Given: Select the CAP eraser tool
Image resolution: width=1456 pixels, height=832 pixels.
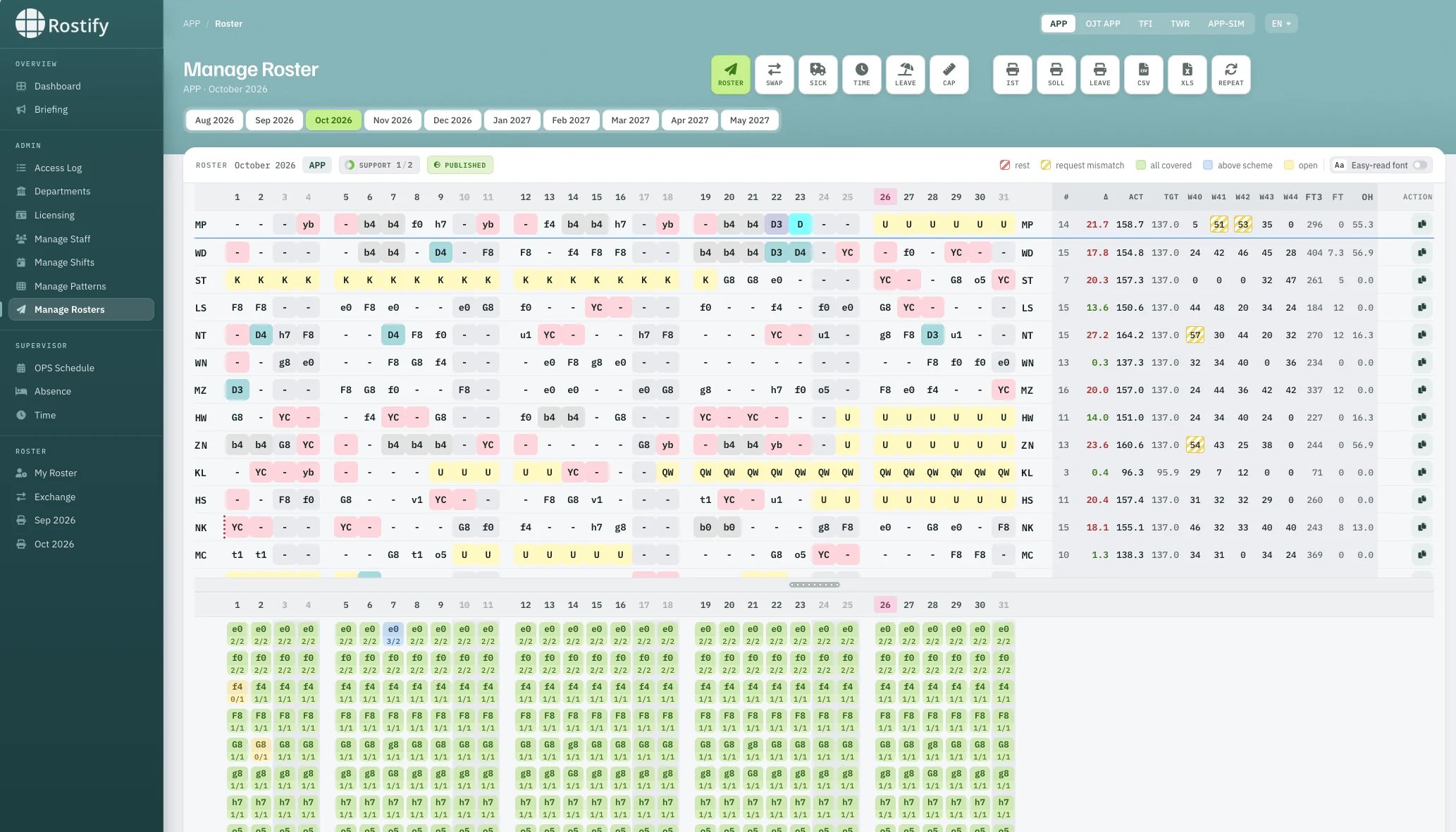Looking at the screenshot, I should coord(949,75).
